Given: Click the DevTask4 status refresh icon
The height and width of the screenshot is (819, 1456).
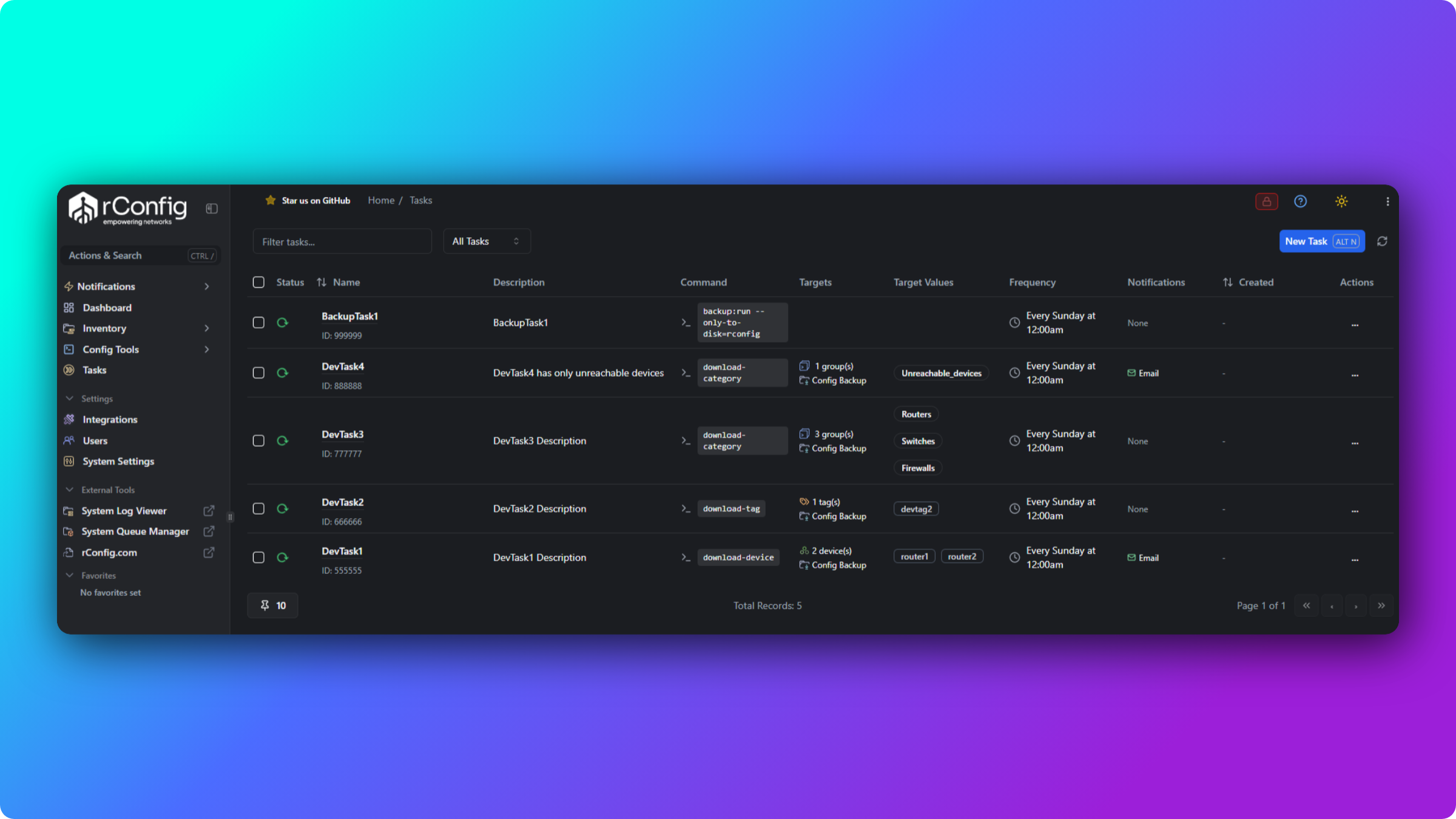Looking at the screenshot, I should pos(282,373).
